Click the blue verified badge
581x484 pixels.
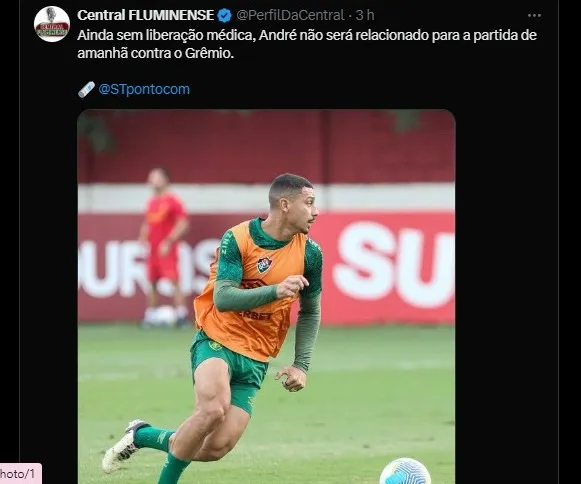coord(224,16)
